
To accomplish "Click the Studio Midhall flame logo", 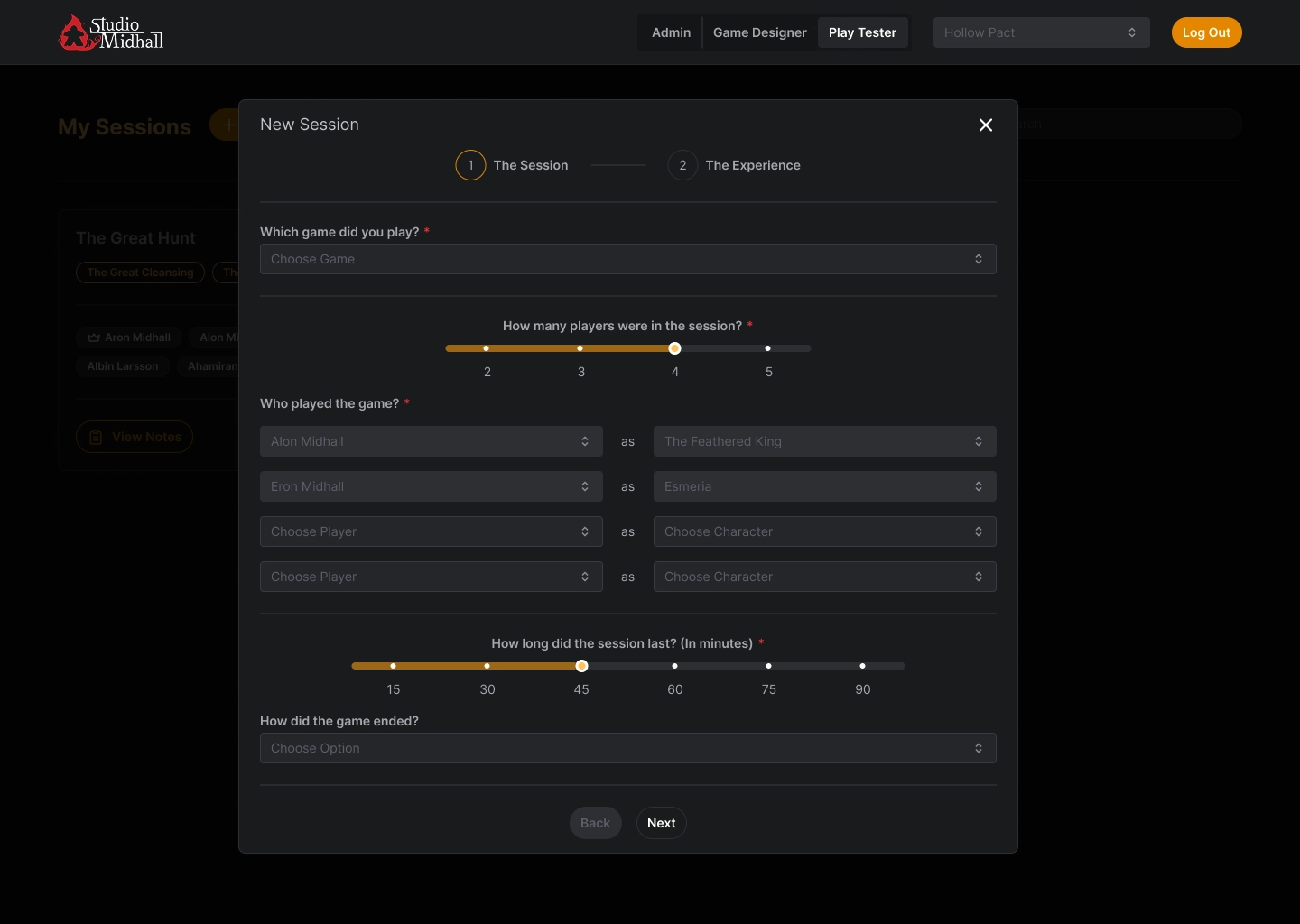I will coord(76,32).
